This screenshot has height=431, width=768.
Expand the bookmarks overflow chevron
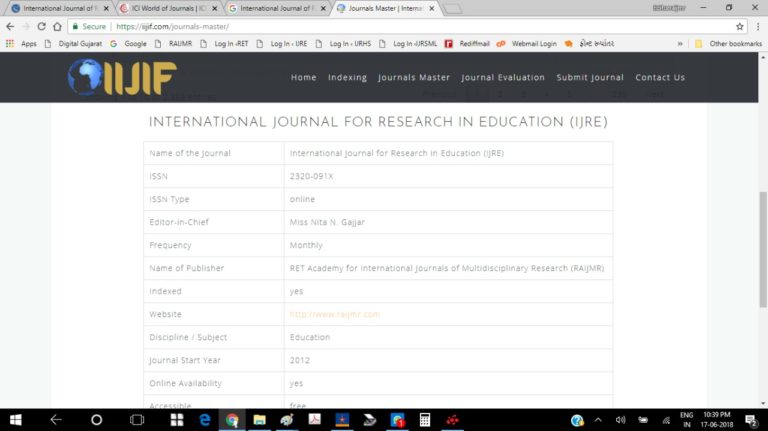[x=680, y=44]
